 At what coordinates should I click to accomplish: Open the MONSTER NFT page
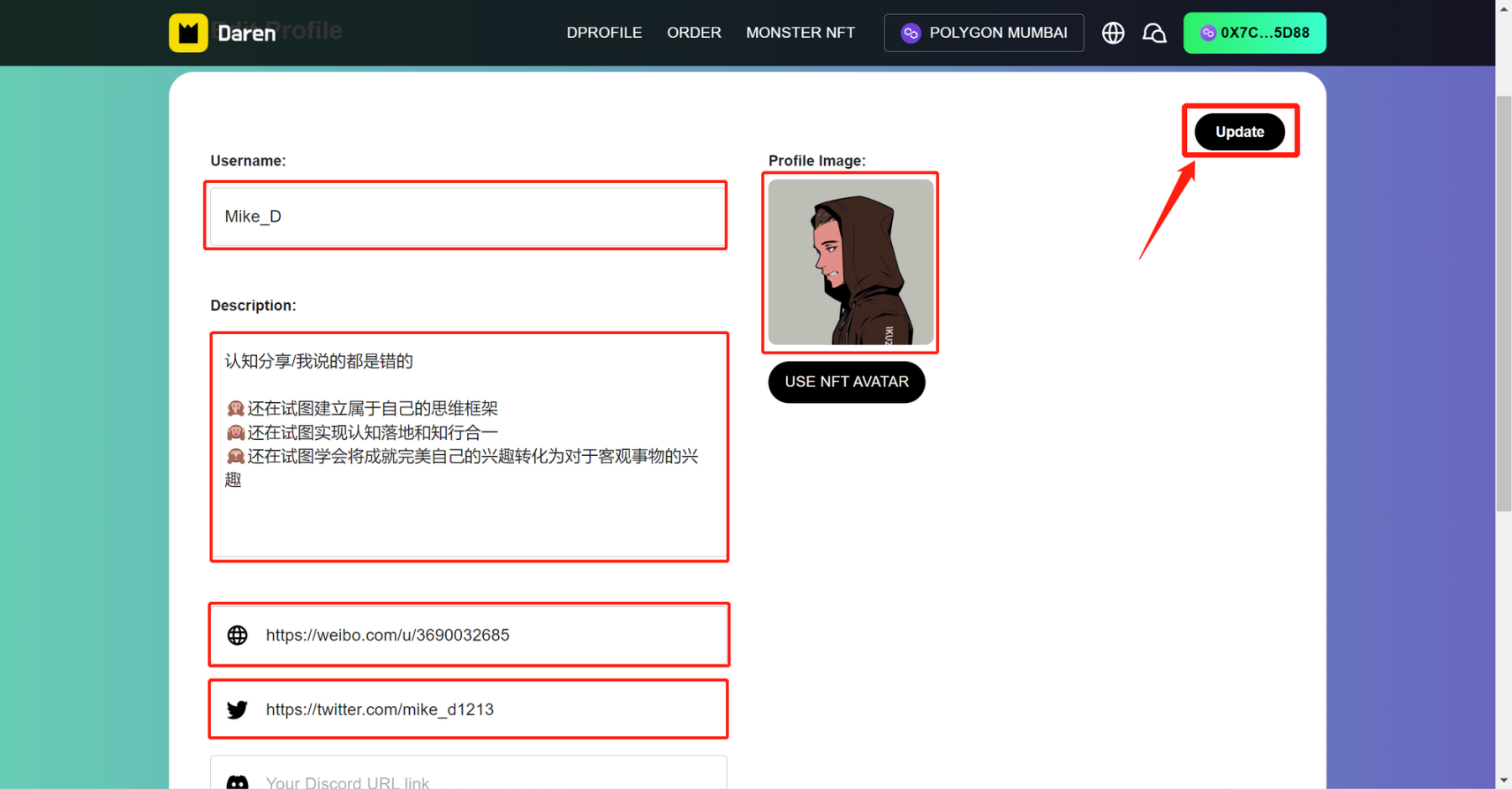point(800,33)
